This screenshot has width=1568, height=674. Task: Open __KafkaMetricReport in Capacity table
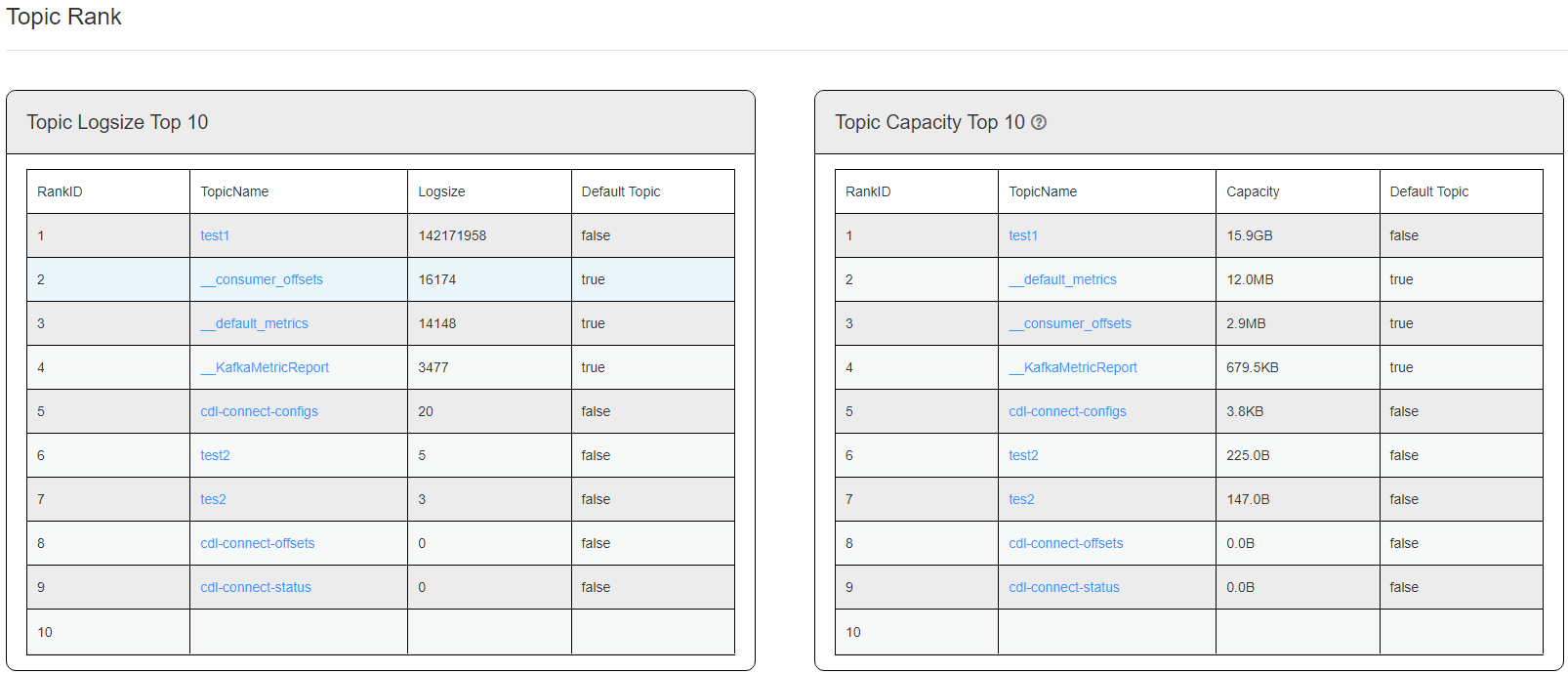[x=1073, y=367]
